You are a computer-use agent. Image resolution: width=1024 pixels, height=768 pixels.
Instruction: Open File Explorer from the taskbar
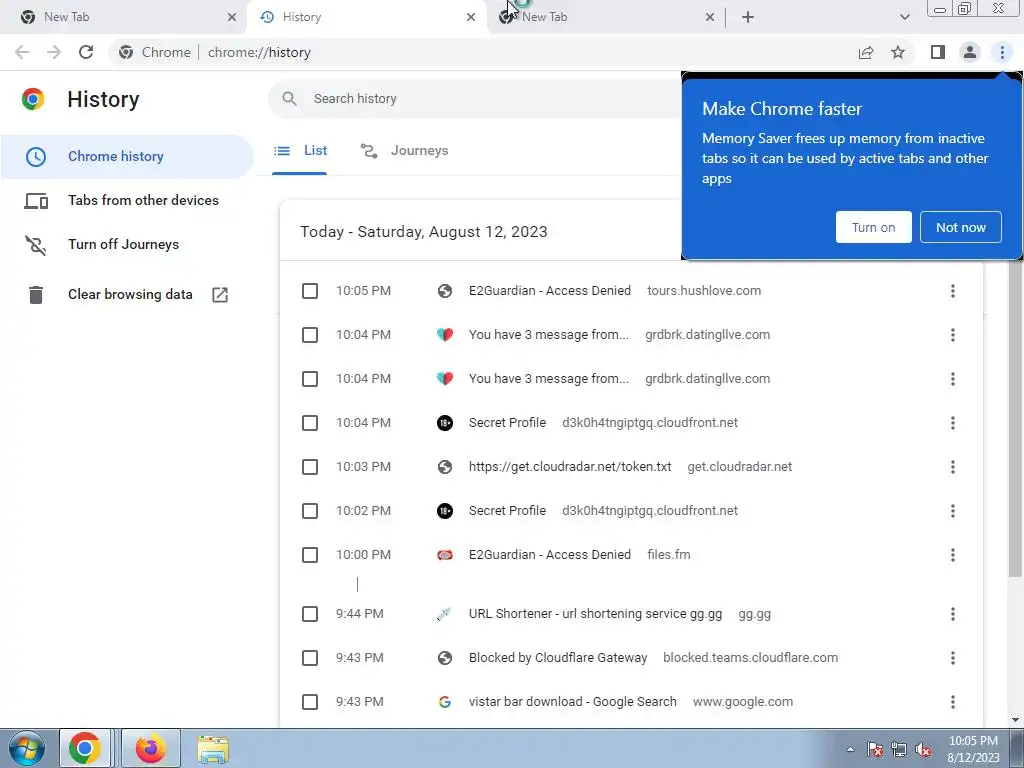click(x=213, y=748)
